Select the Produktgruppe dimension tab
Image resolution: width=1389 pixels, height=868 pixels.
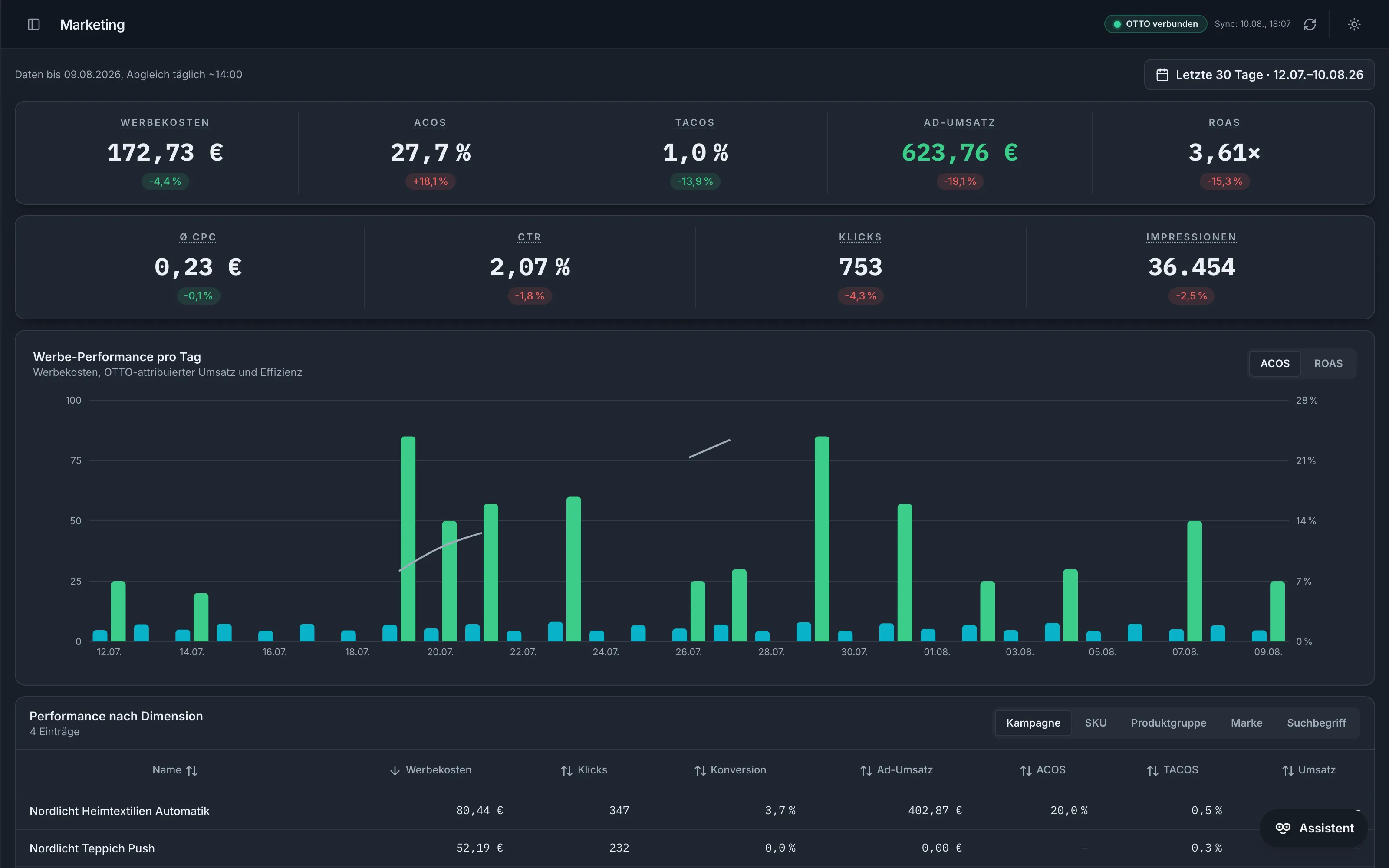click(1168, 723)
